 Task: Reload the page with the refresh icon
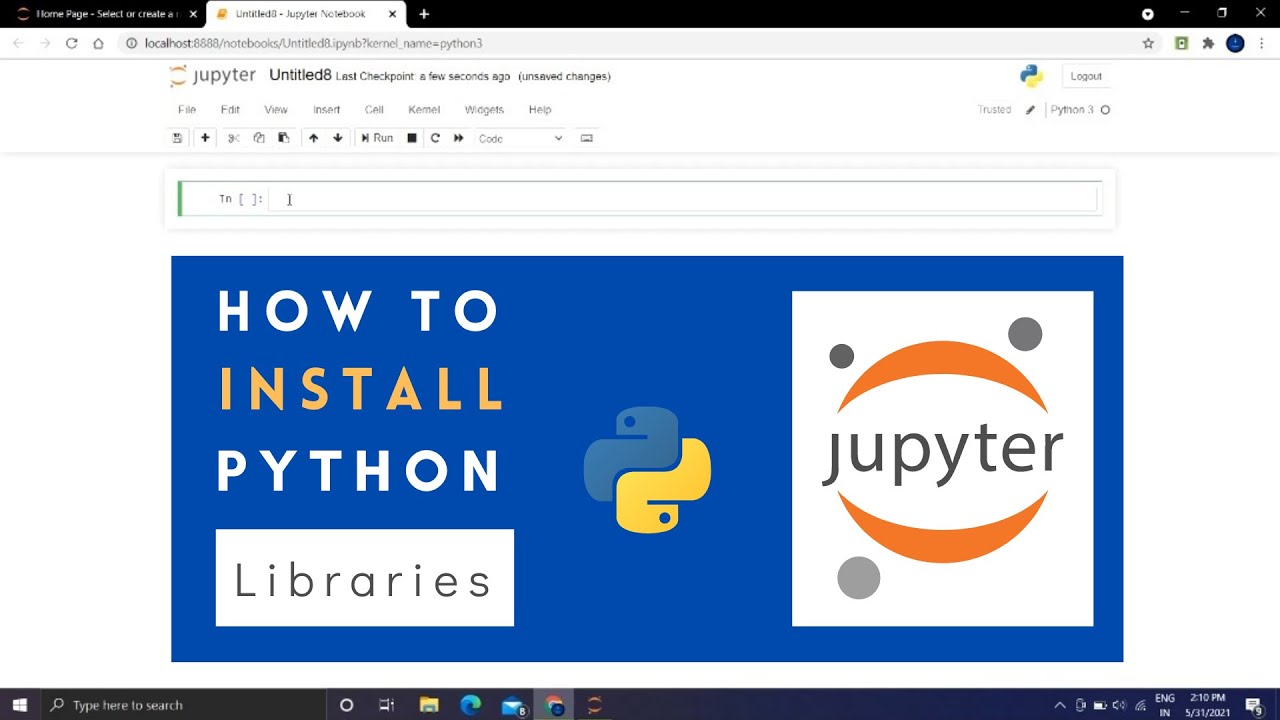(72, 43)
